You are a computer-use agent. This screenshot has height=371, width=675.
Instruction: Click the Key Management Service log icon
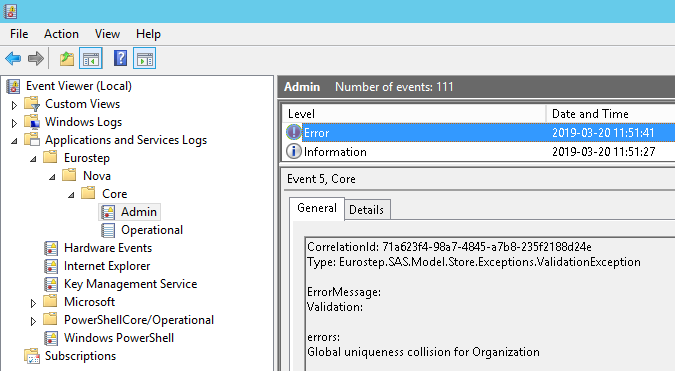51,284
